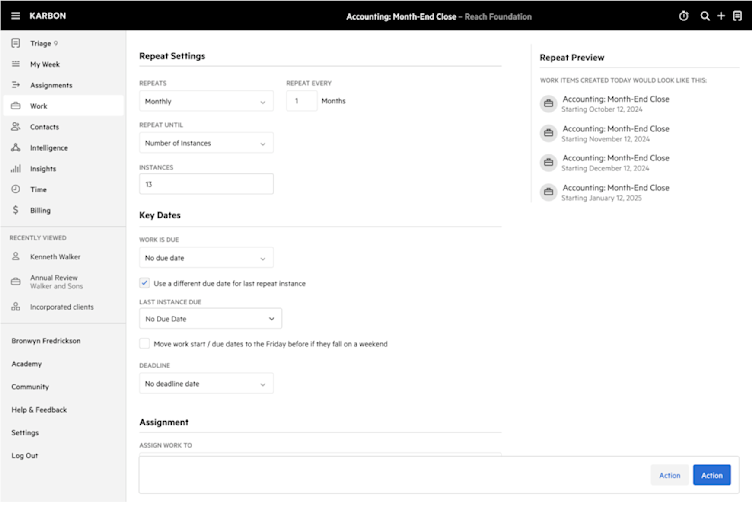Open the notes icon in top bar
The image size is (752, 505).
[738, 16]
